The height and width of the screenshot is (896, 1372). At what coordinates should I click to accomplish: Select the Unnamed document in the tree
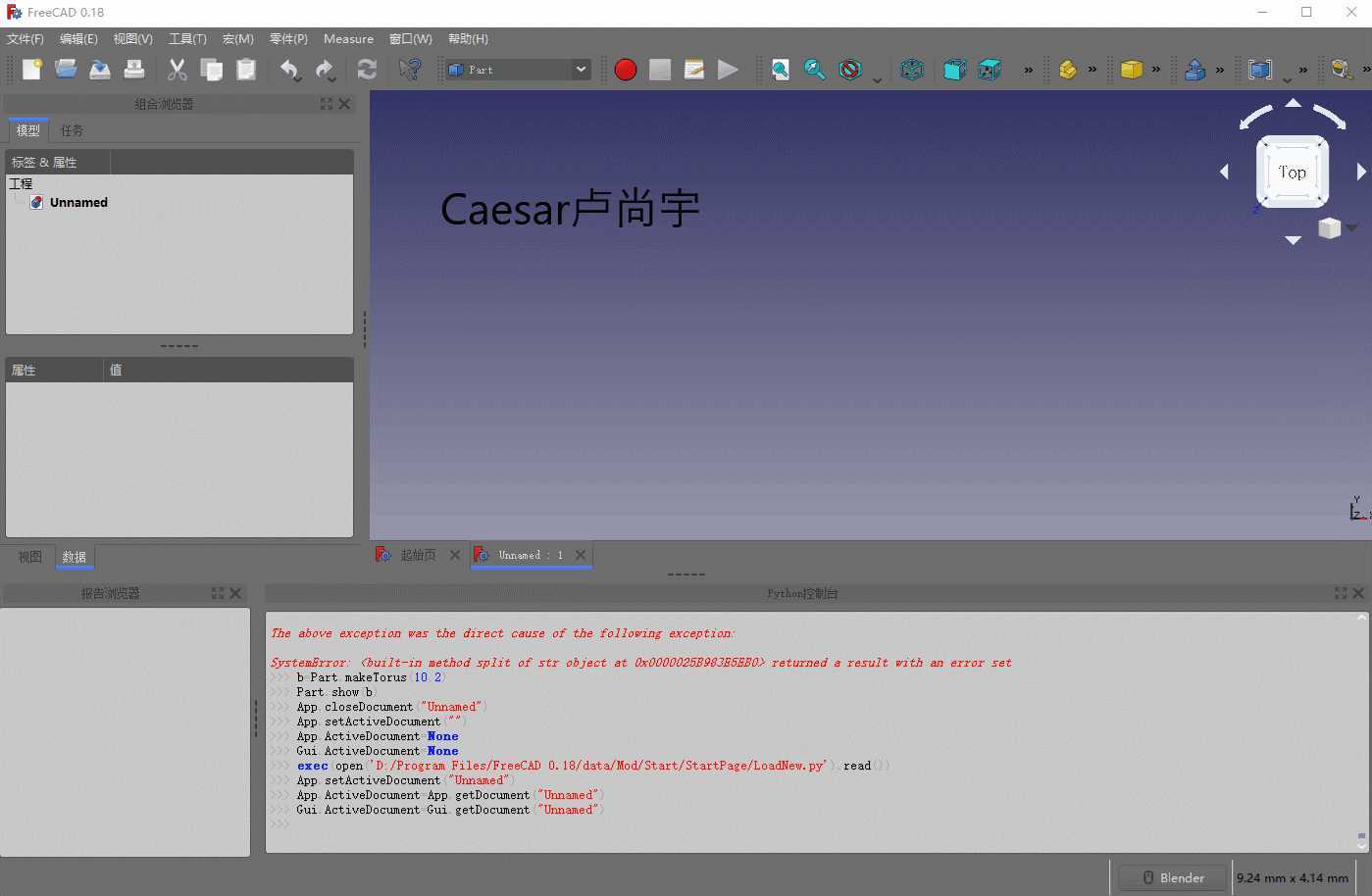(78, 203)
